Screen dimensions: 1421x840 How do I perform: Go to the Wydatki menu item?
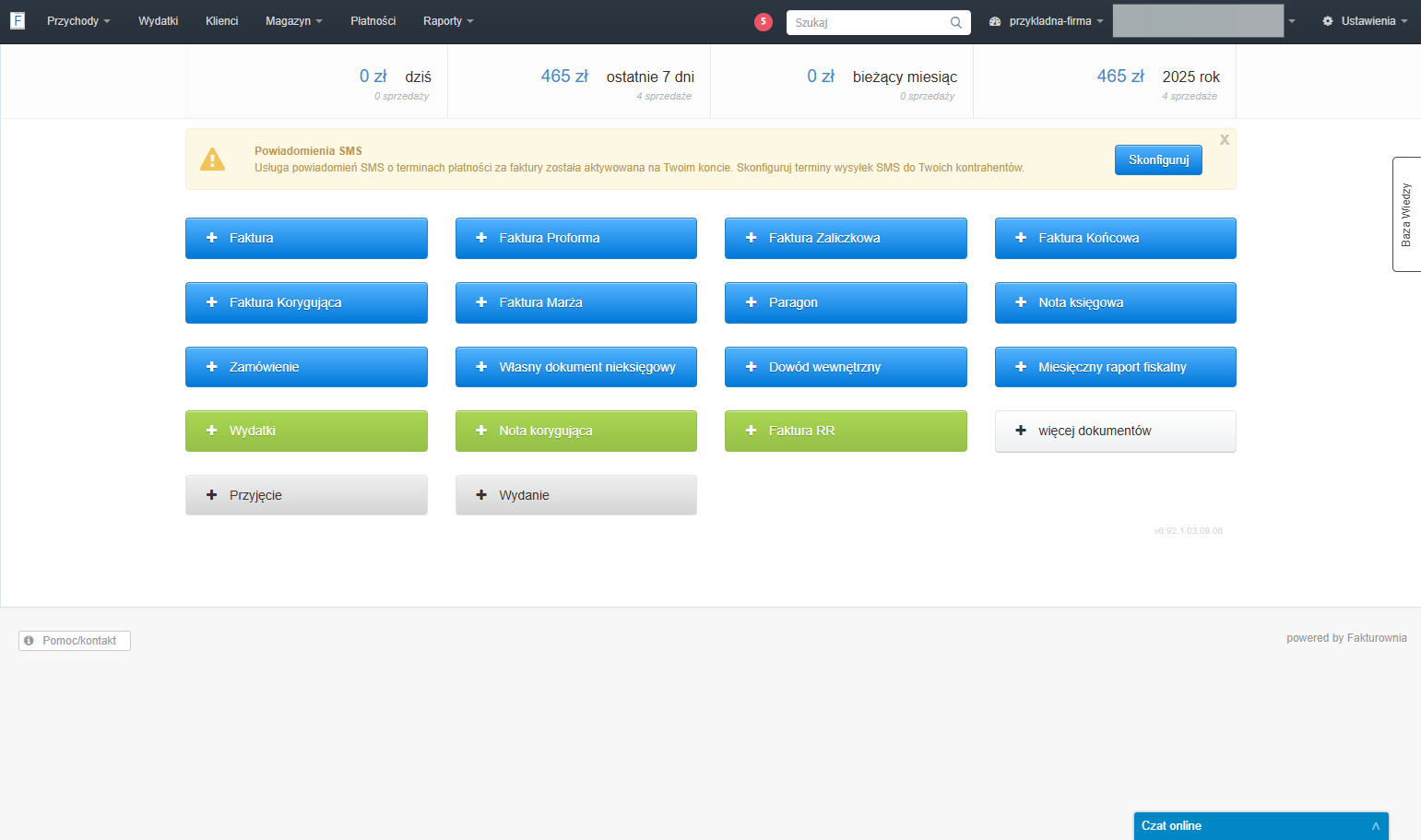(x=158, y=21)
